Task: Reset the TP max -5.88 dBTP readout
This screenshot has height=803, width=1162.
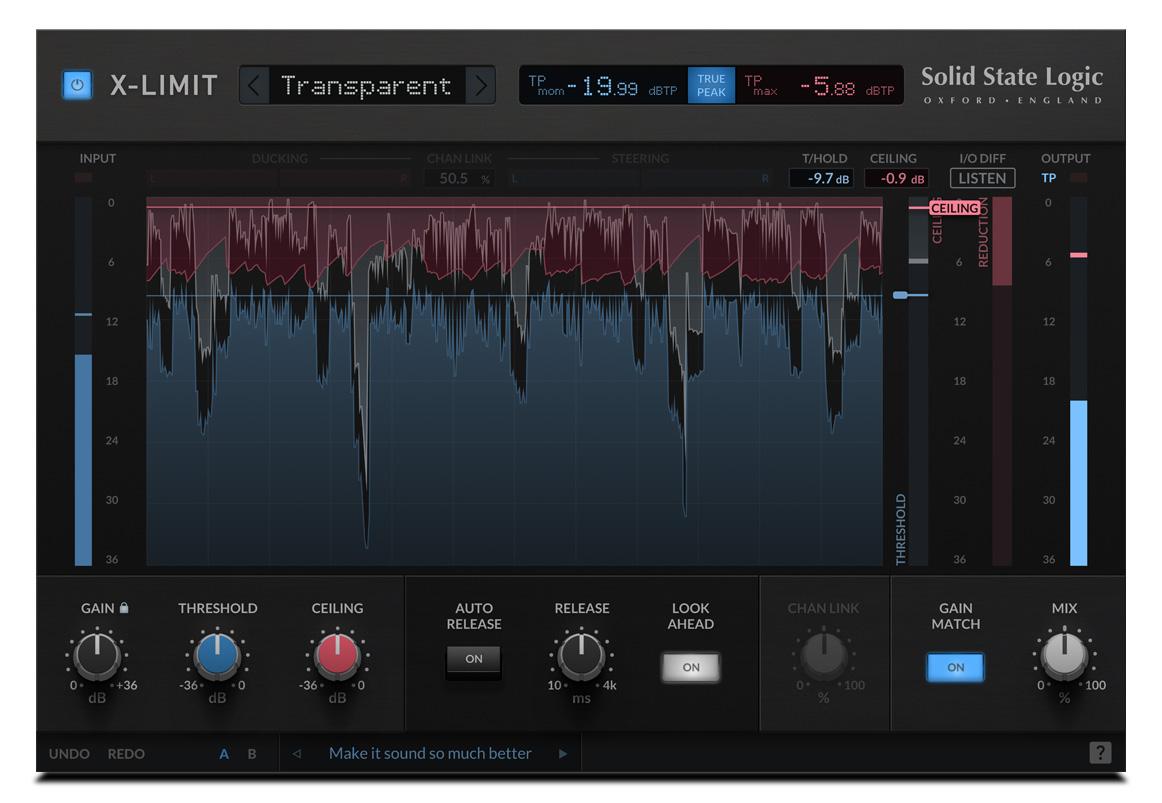Action: pos(819,86)
